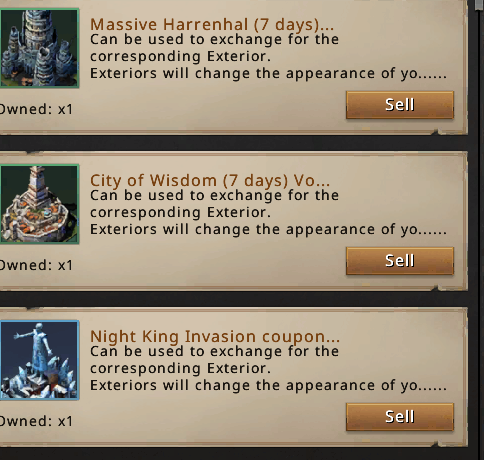Click the Night King Invasion coupon title

point(215,336)
